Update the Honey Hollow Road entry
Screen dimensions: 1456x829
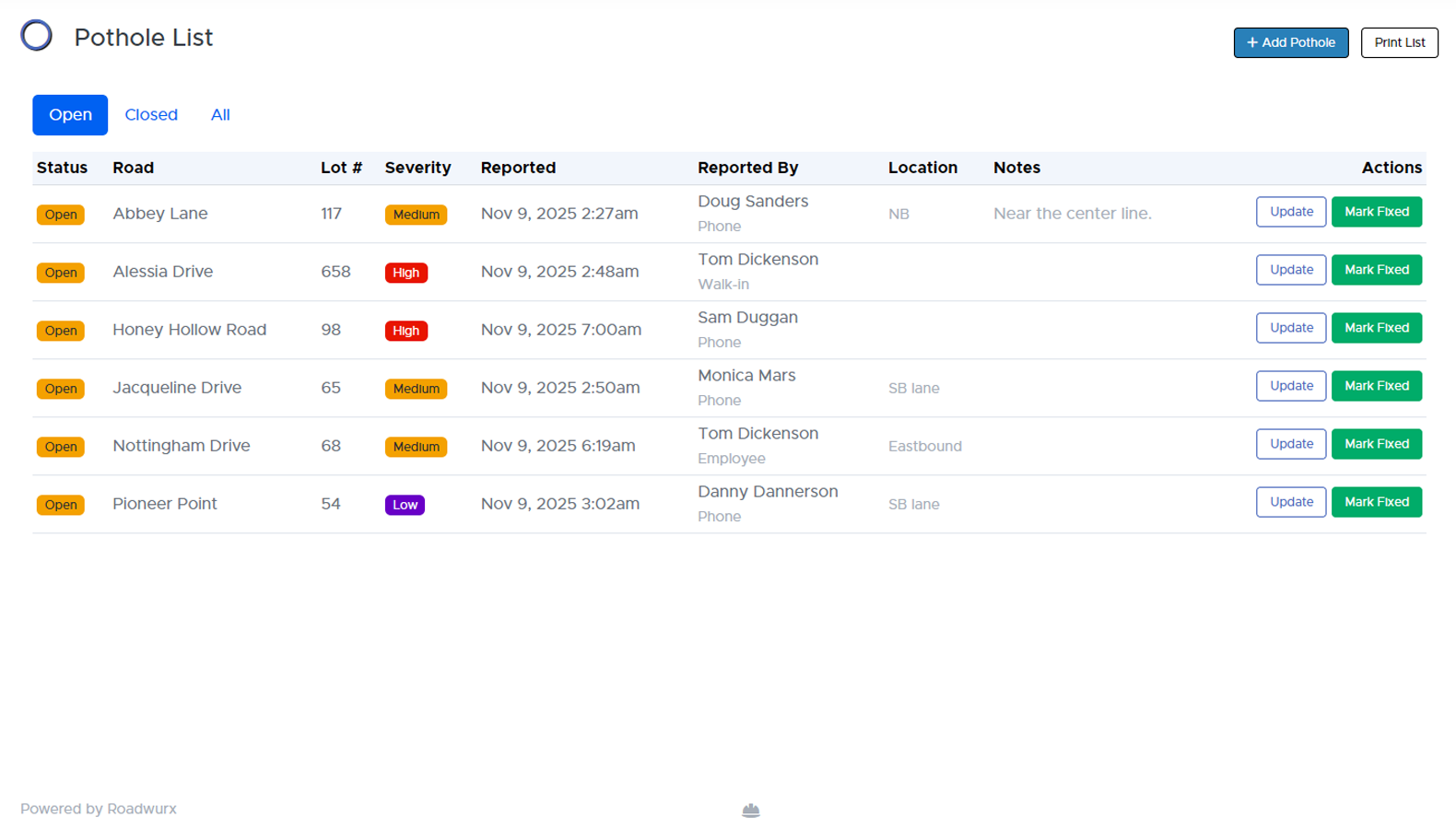[1290, 328]
